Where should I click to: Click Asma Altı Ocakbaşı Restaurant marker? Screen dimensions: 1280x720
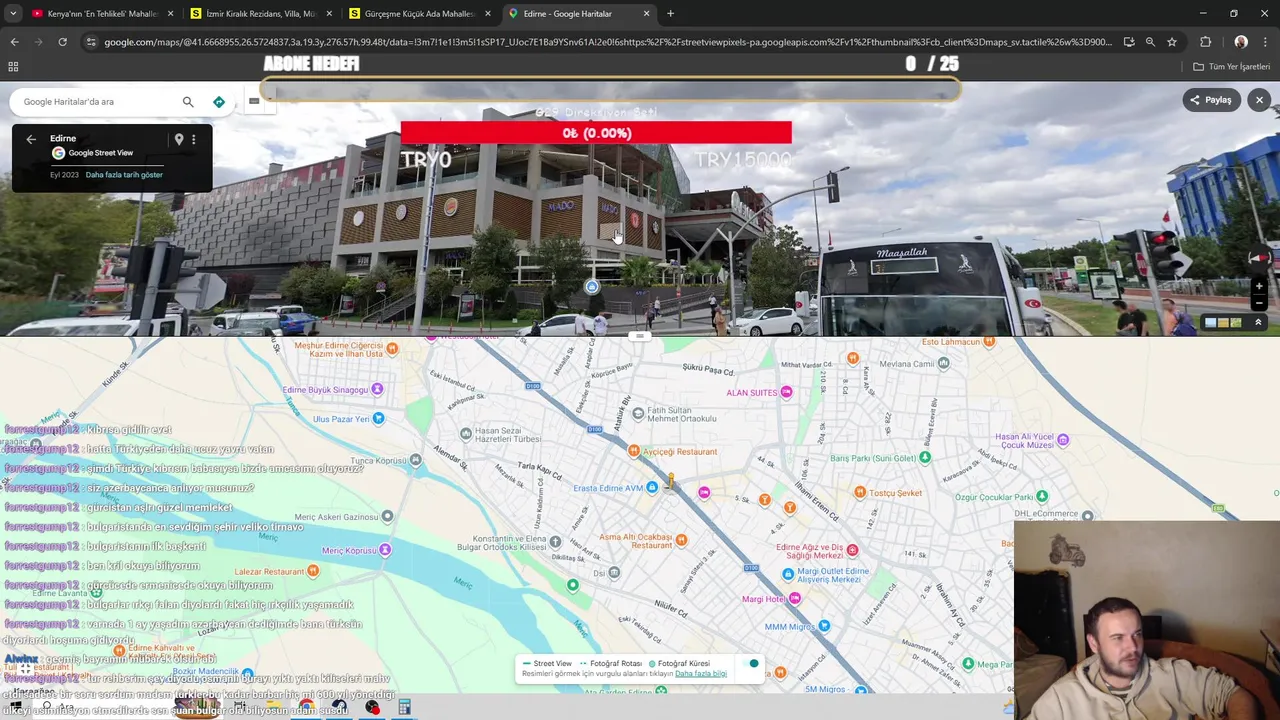(681, 540)
